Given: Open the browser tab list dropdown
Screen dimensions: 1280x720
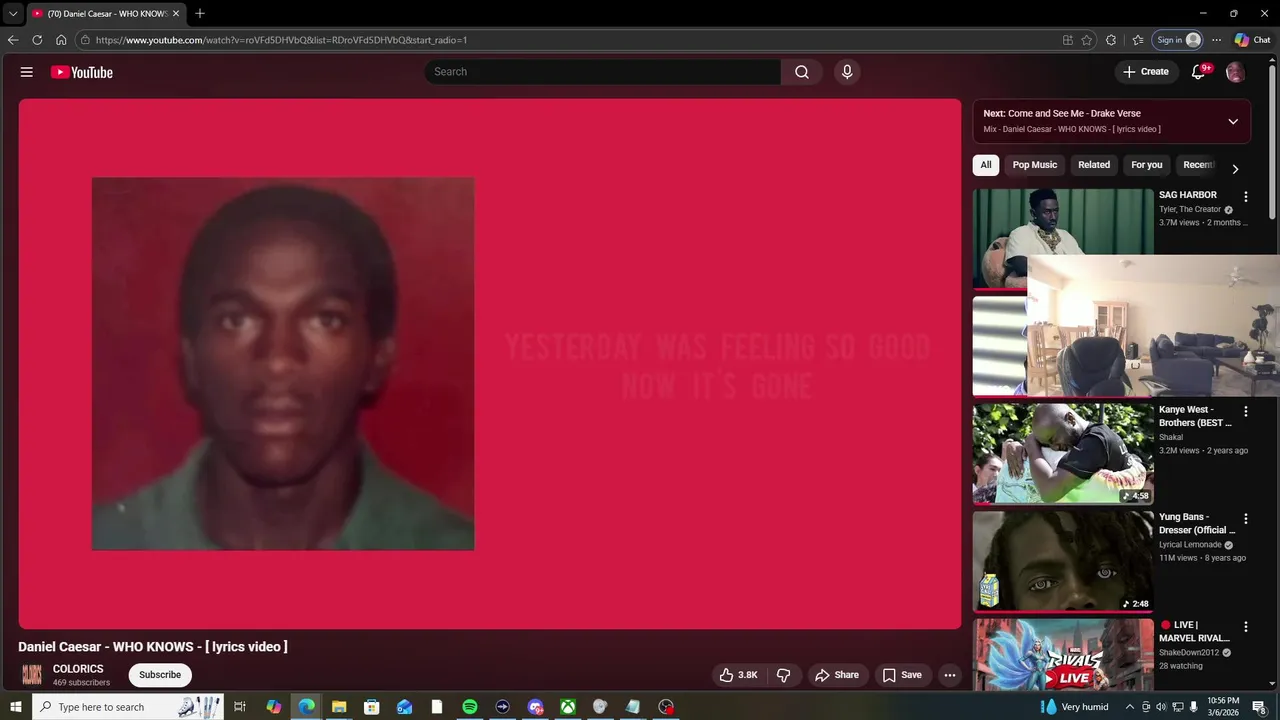Looking at the screenshot, I should (13, 13).
